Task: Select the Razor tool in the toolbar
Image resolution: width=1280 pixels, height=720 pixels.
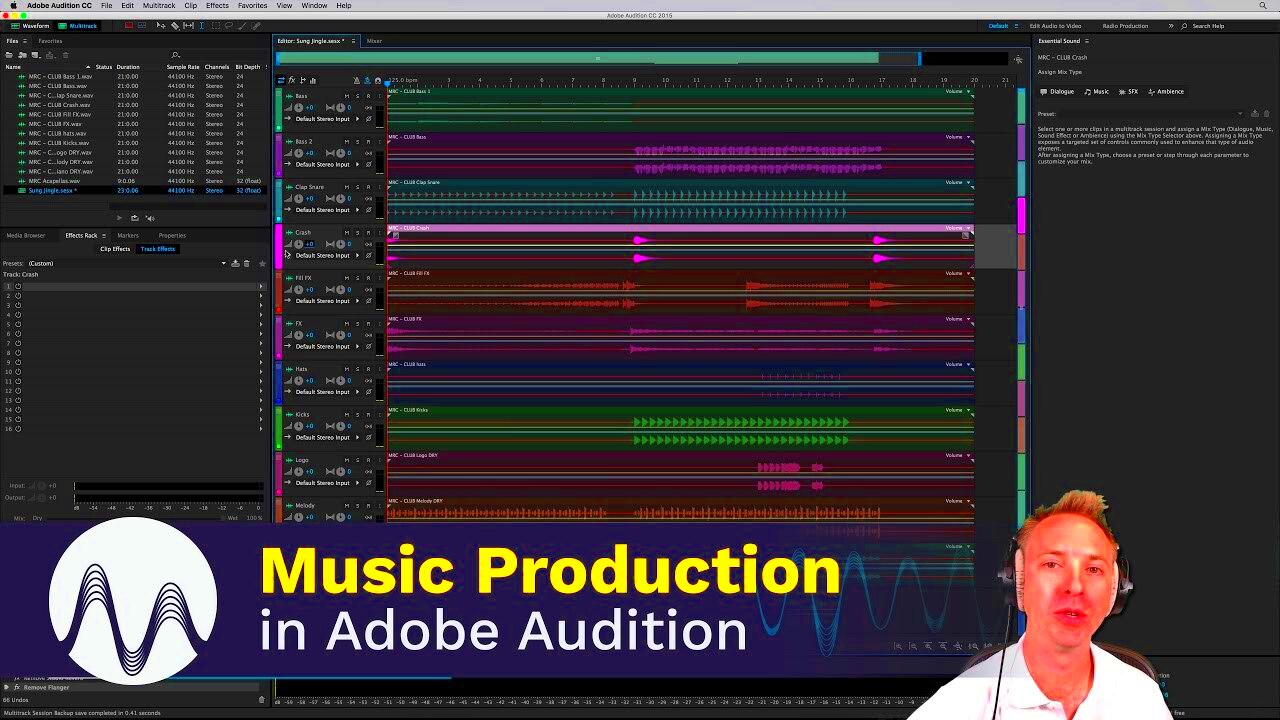Action: tap(176, 25)
